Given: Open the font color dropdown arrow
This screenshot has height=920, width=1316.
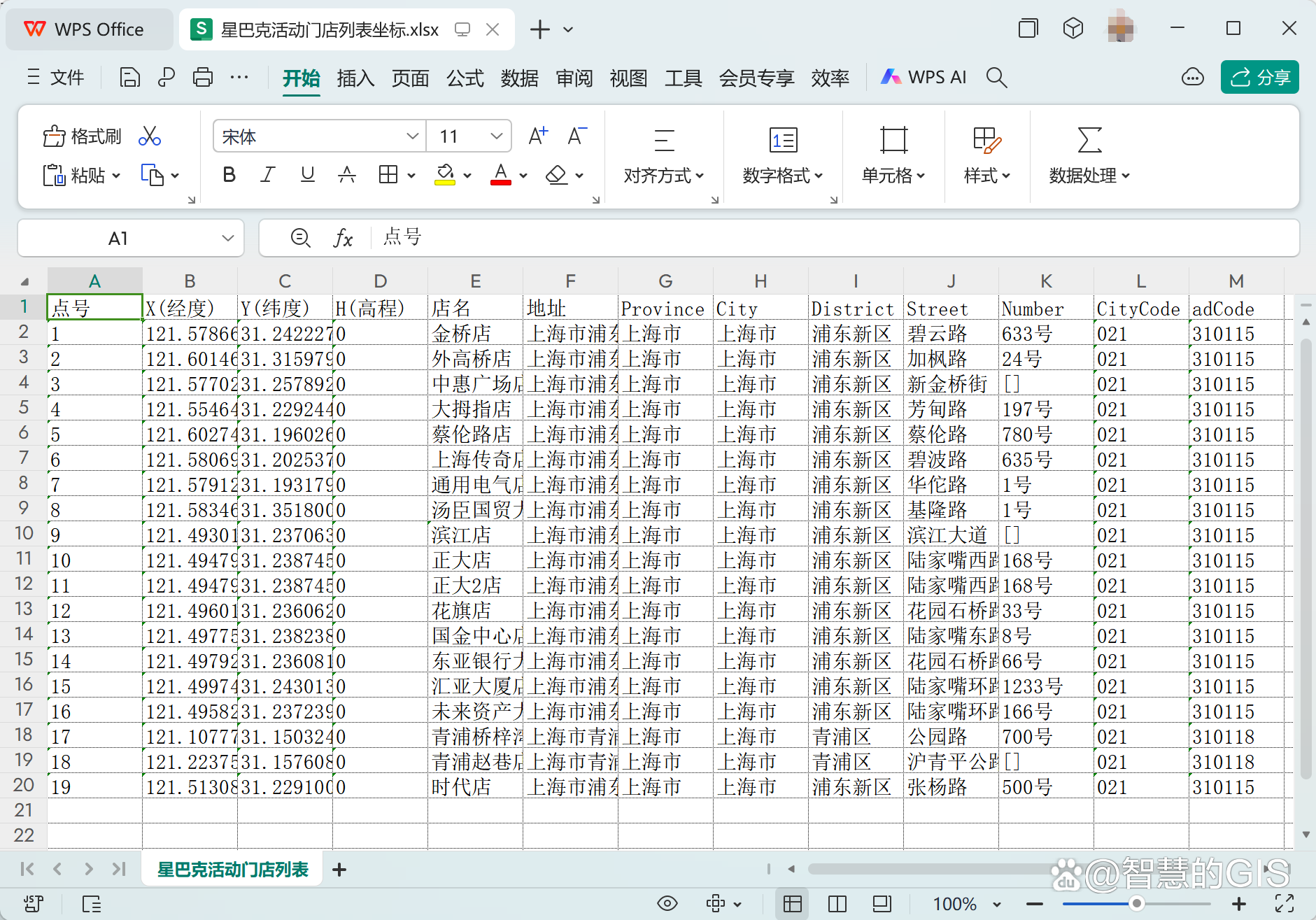Looking at the screenshot, I should [x=523, y=176].
